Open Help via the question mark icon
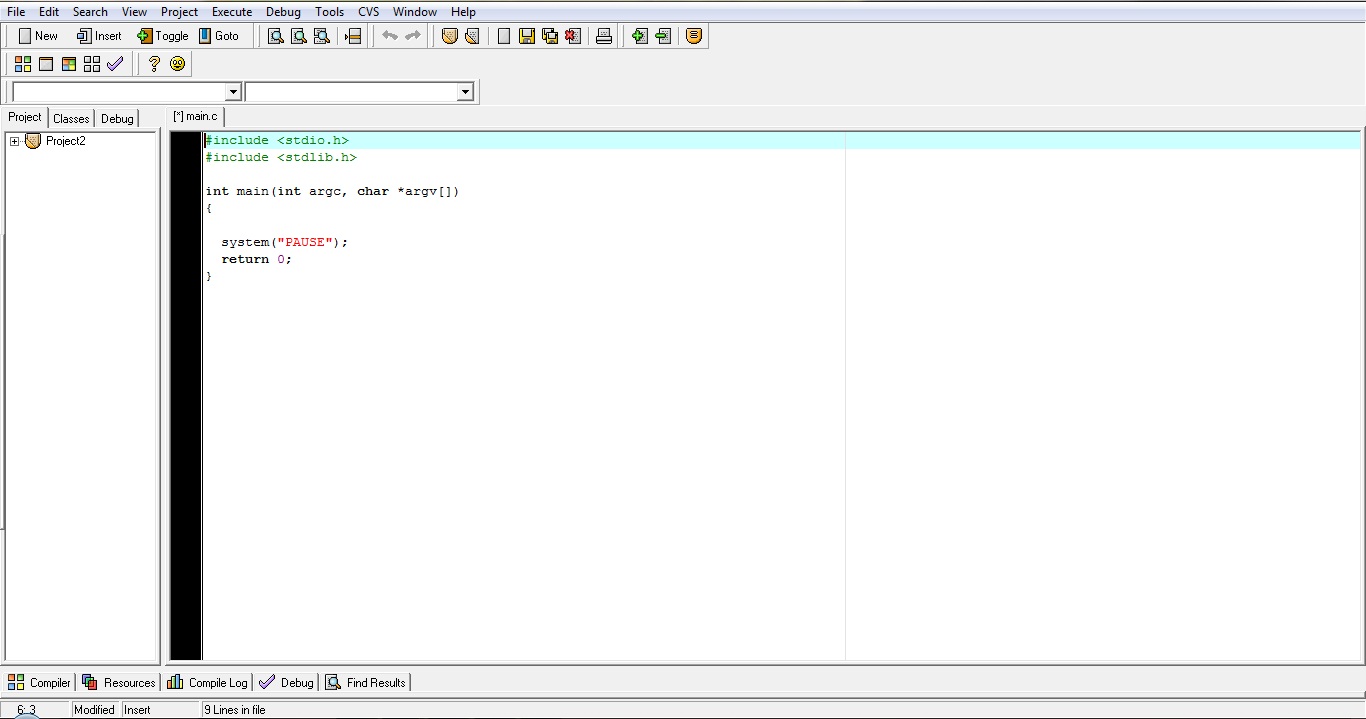 155,63
